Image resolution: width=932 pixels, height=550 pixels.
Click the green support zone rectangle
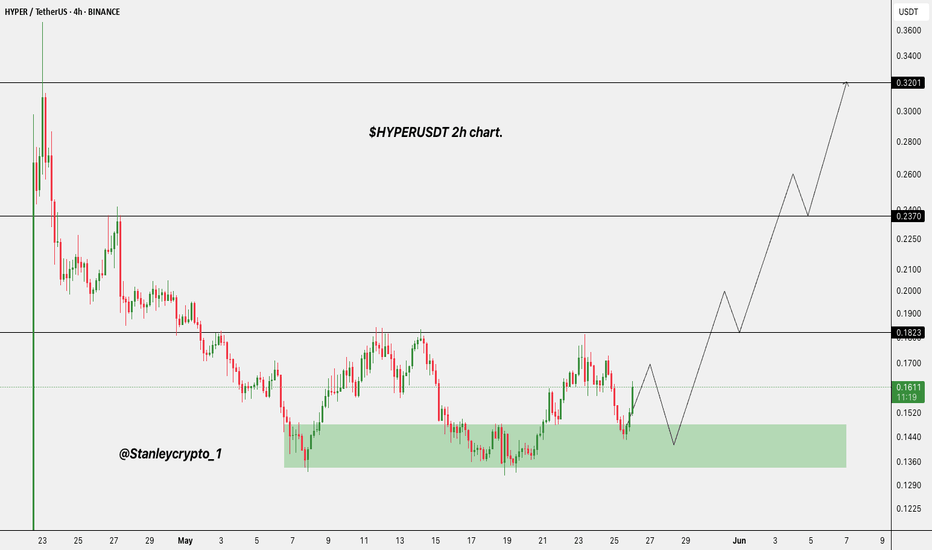coord(565,446)
